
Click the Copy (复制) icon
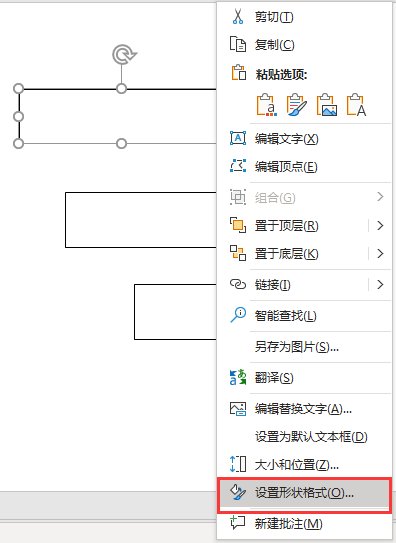click(x=238, y=44)
